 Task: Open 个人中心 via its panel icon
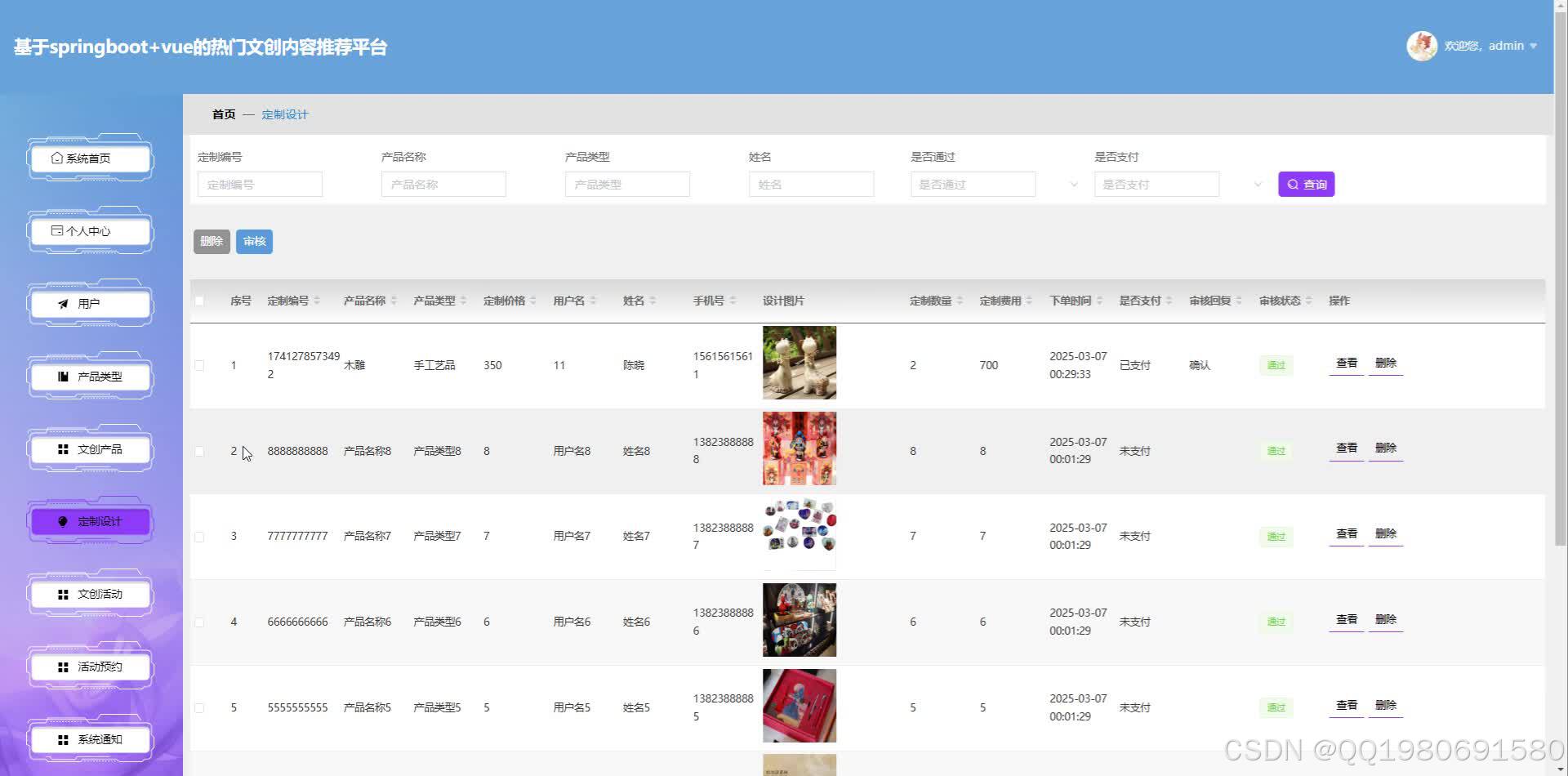point(56,231)
